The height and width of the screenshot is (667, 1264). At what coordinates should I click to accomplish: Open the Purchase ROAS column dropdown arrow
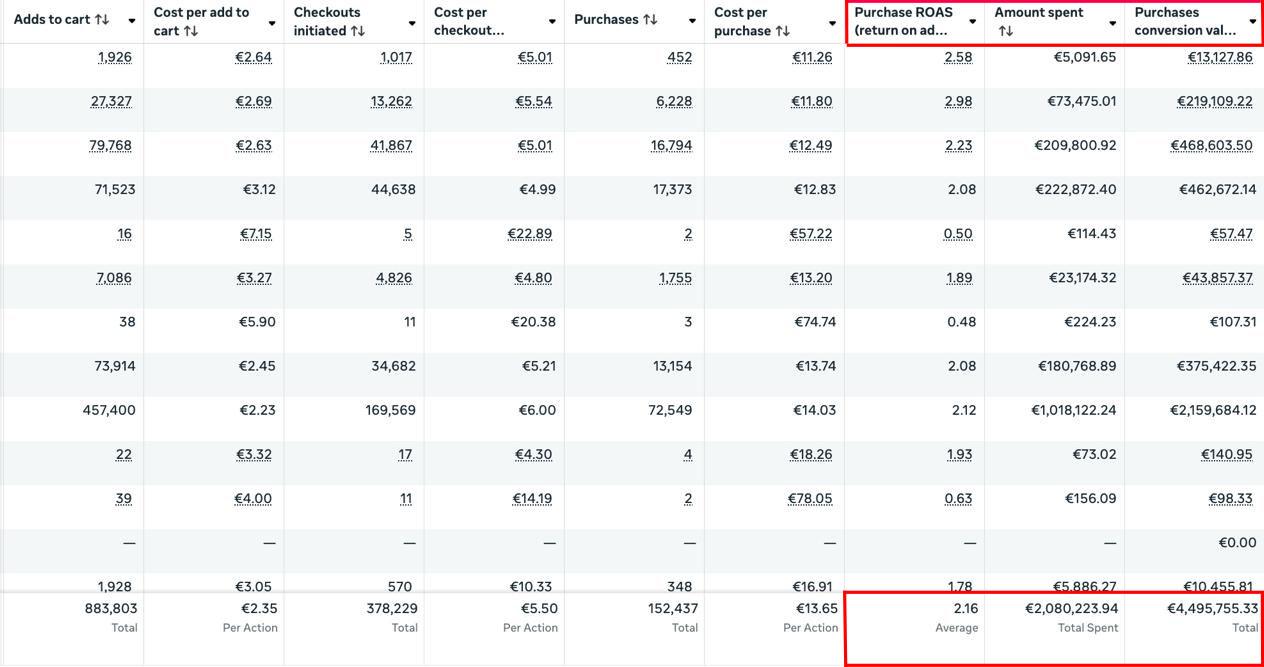tap(972, 22)
